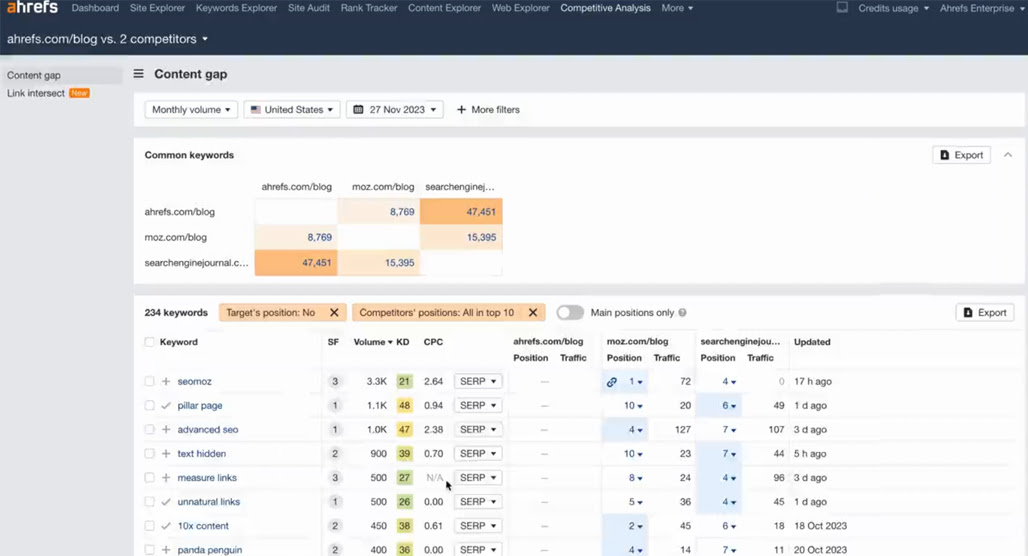
Task: Open SERP dropdown for pillar page
Action: click(477, 406)
